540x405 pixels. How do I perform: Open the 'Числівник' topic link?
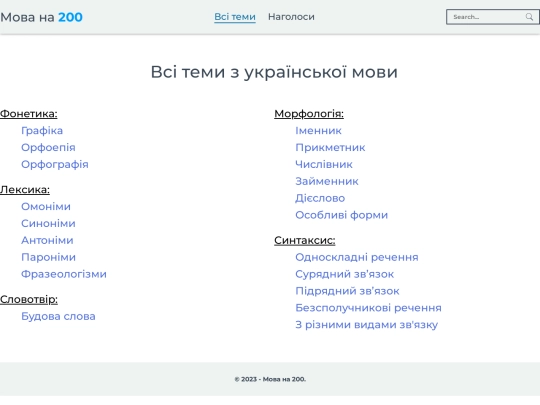[324, 164]
